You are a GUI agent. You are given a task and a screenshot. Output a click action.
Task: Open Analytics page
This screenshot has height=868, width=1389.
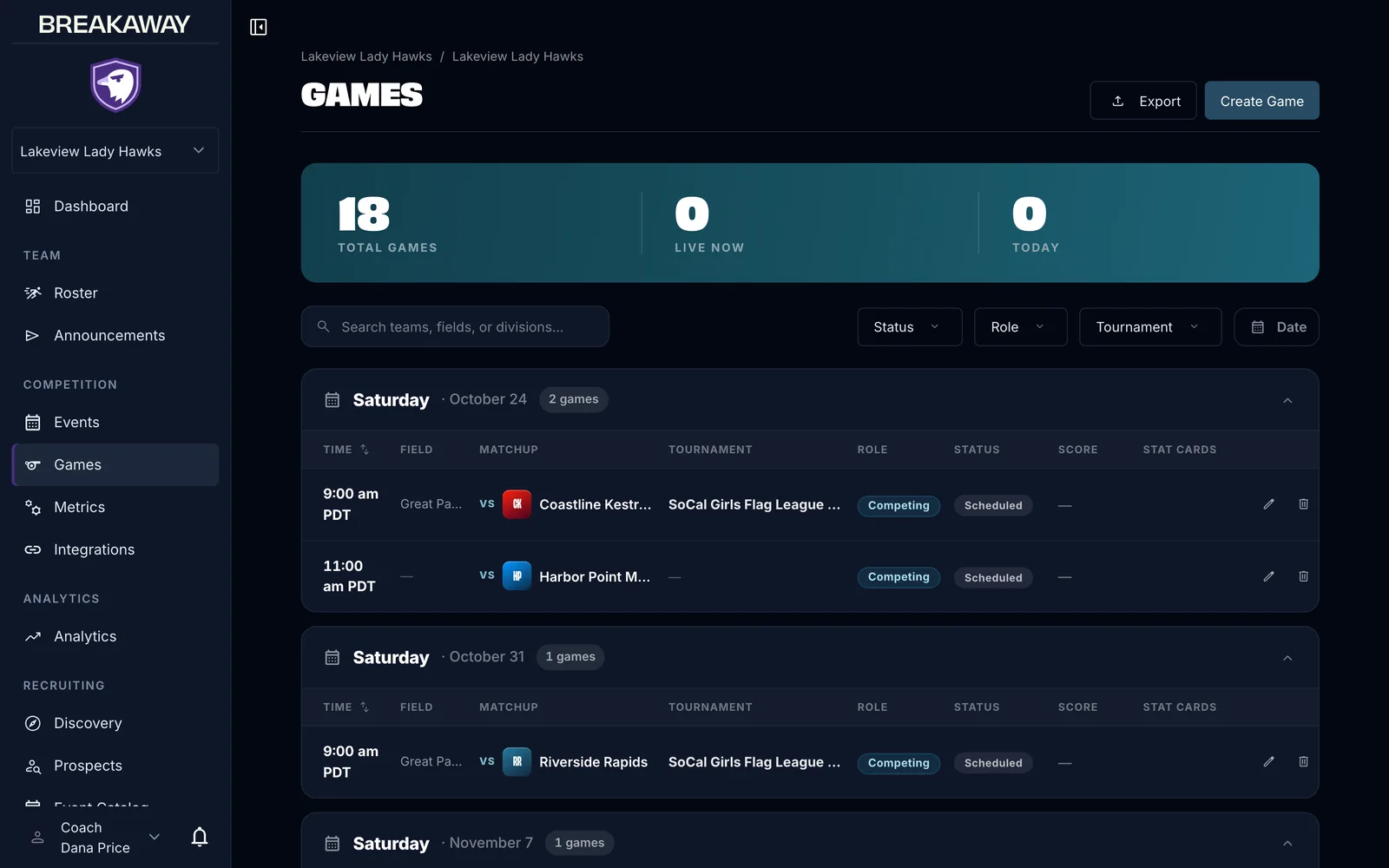(115, 637)
